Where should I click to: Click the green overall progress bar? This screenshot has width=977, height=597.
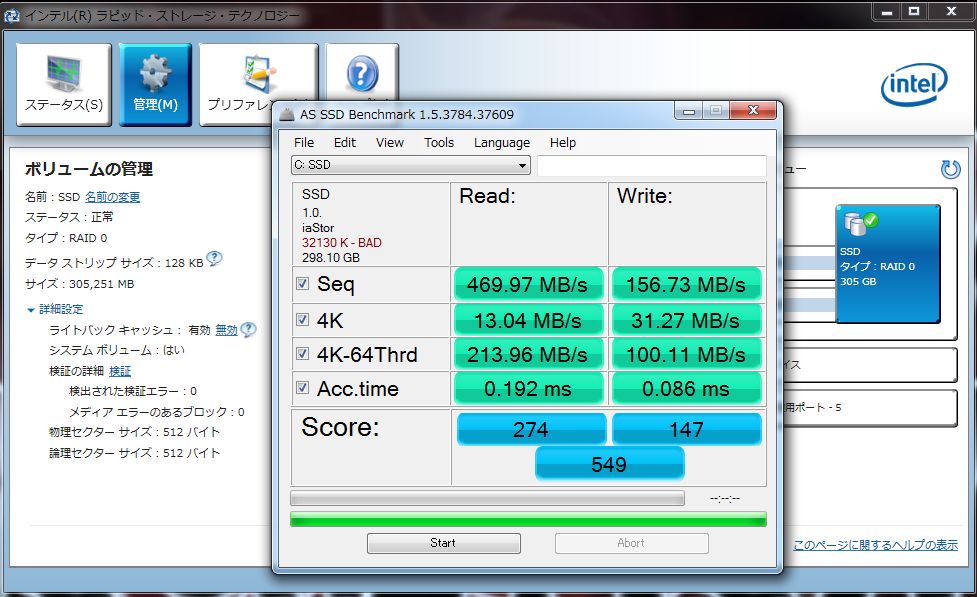point(528,519)
